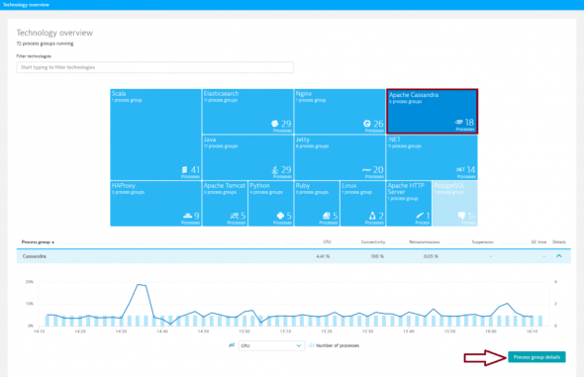Collapse the Cassandra row details chevron

[x=559, y=256]
